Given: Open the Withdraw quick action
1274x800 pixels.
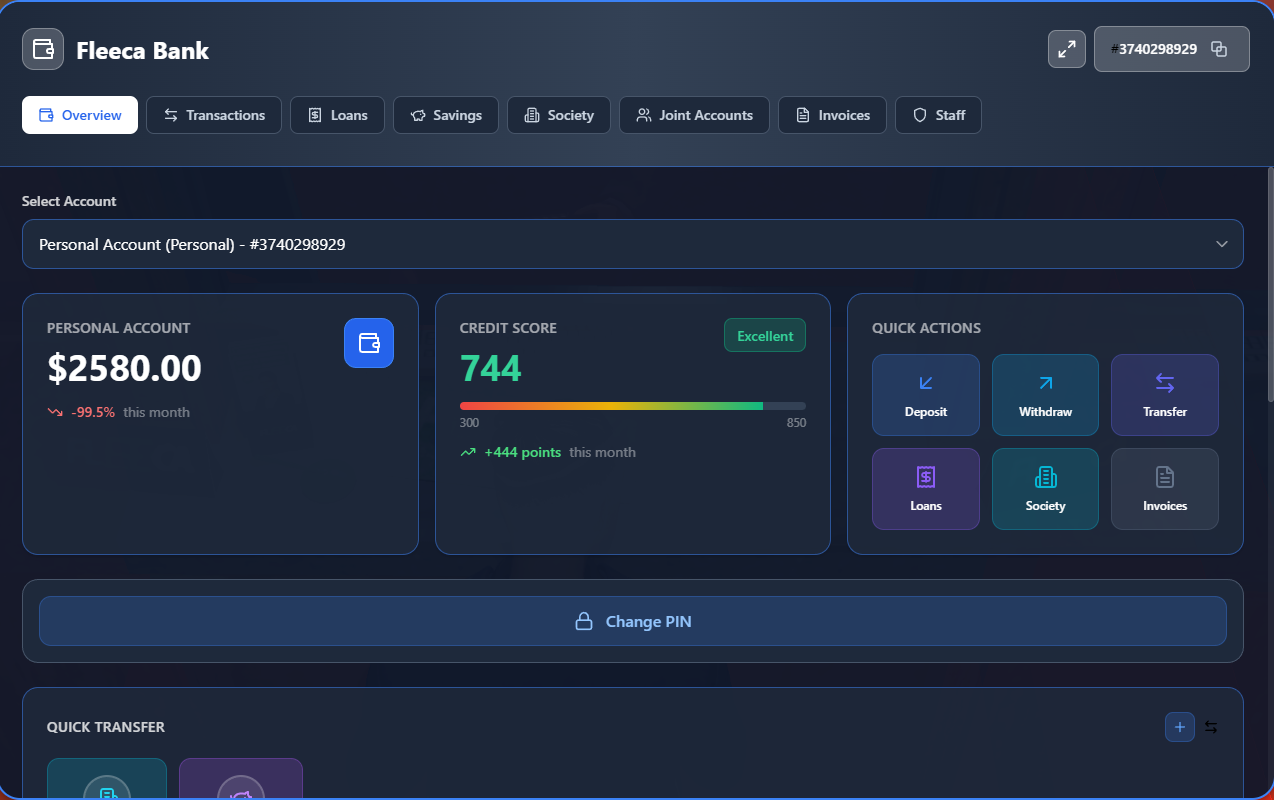Looking at the screenshot, I should [1045, 395].
